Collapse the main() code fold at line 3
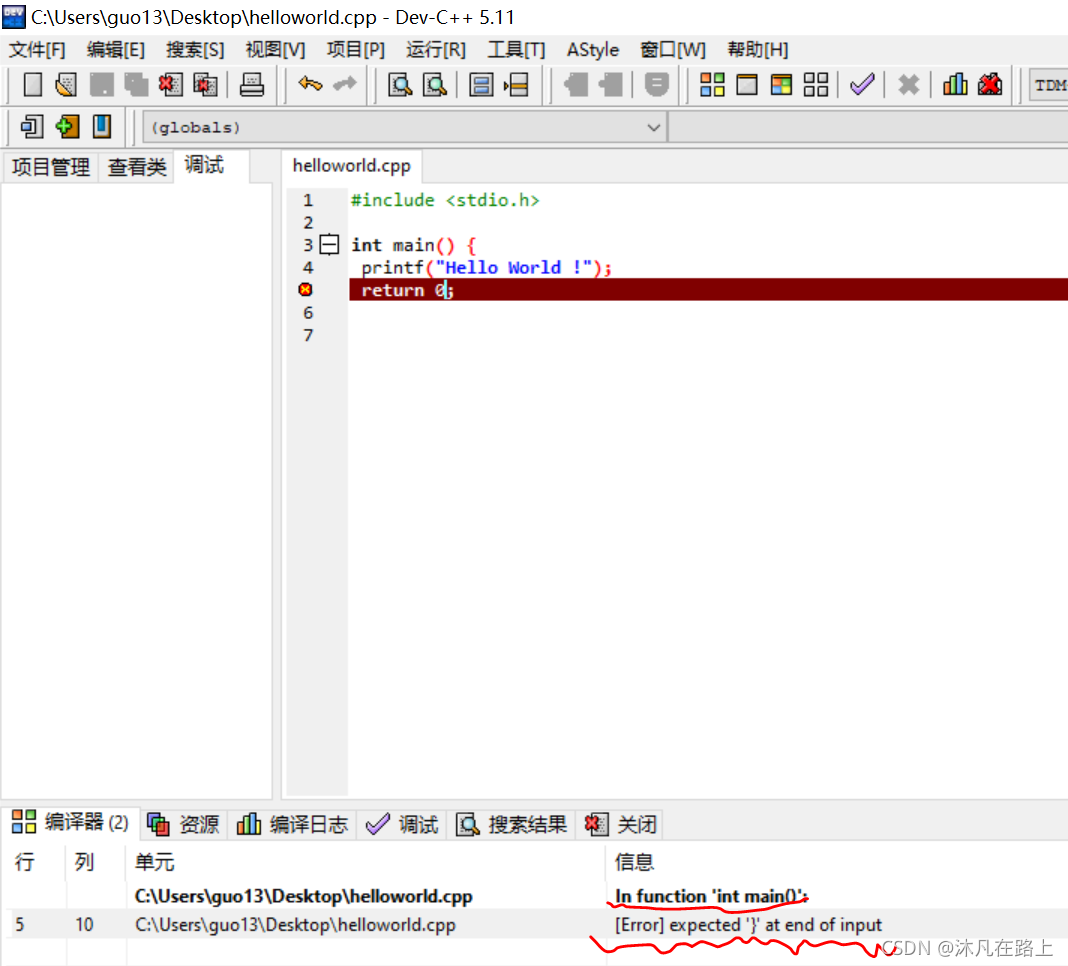 pos(329,244)
